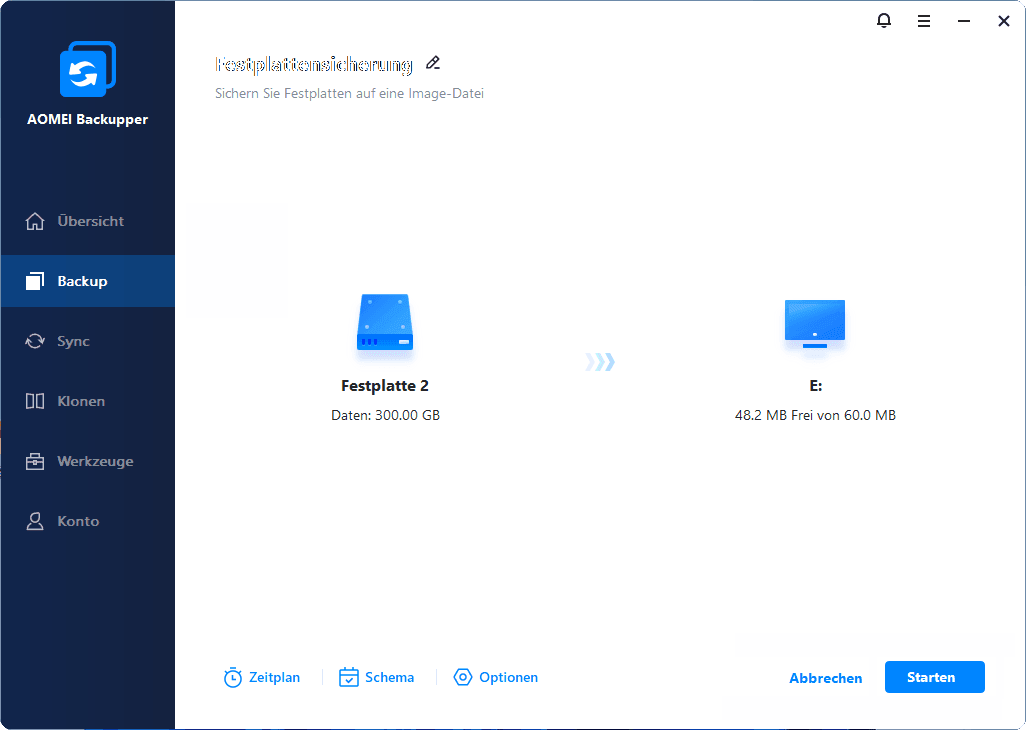
Task: Minimize the Backupper window
Action: (x=963, y=22)
